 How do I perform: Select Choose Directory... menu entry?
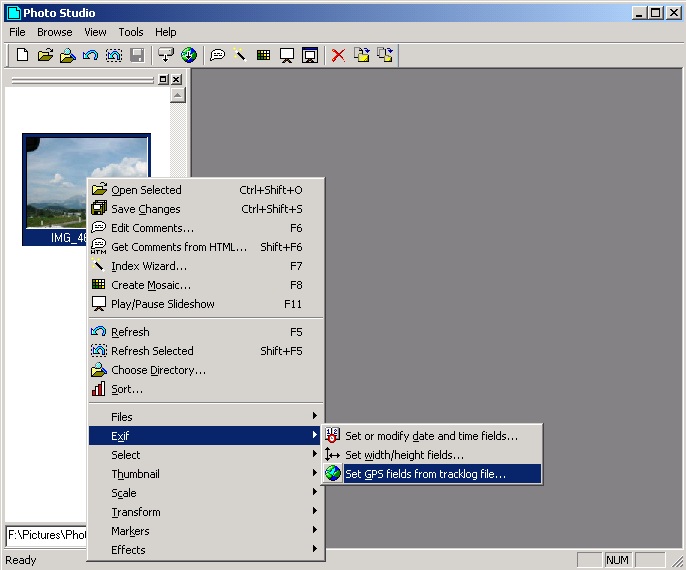(x=206, y=370)
